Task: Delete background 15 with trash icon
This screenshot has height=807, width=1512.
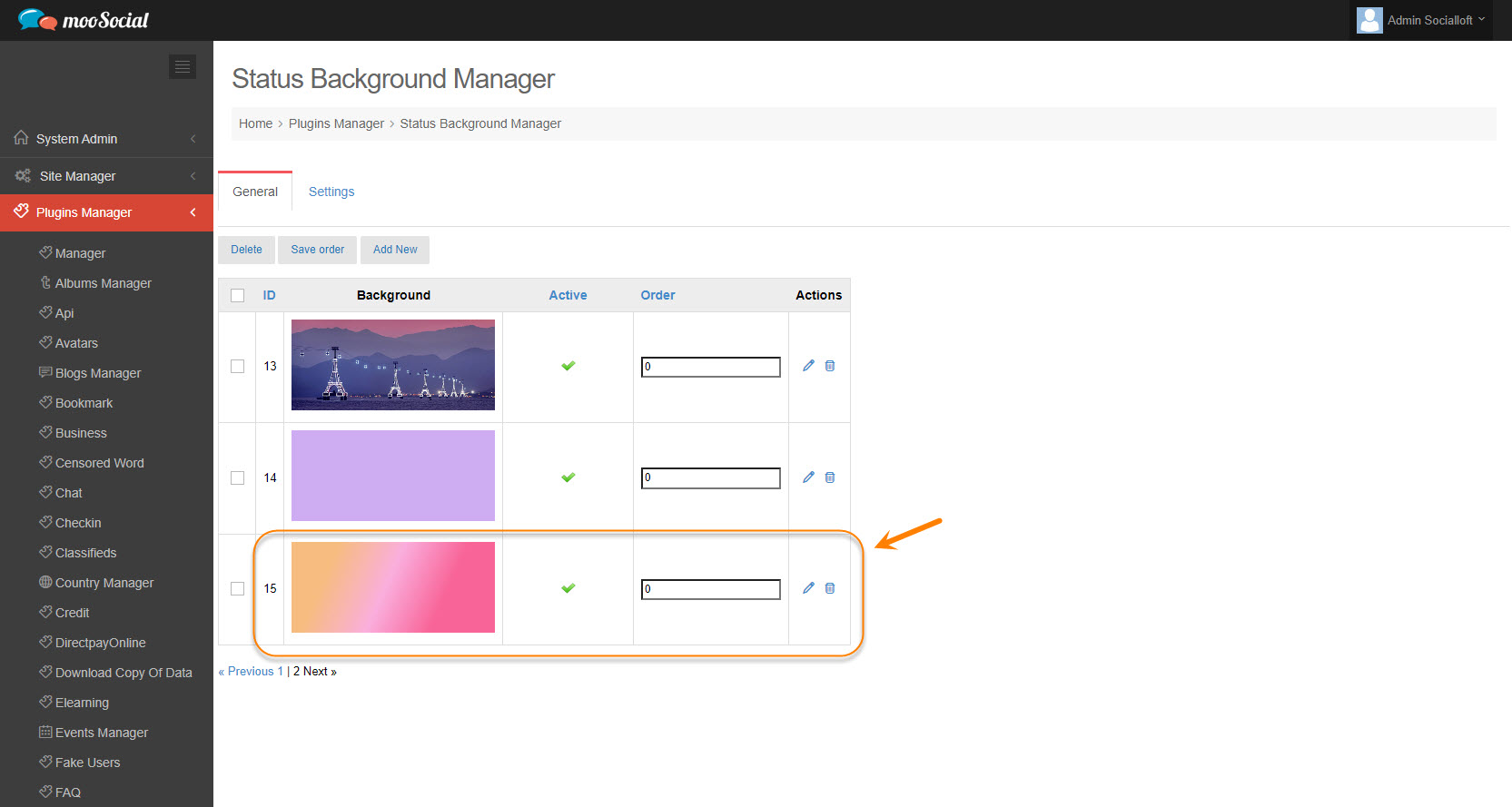Action: (830, 588)
